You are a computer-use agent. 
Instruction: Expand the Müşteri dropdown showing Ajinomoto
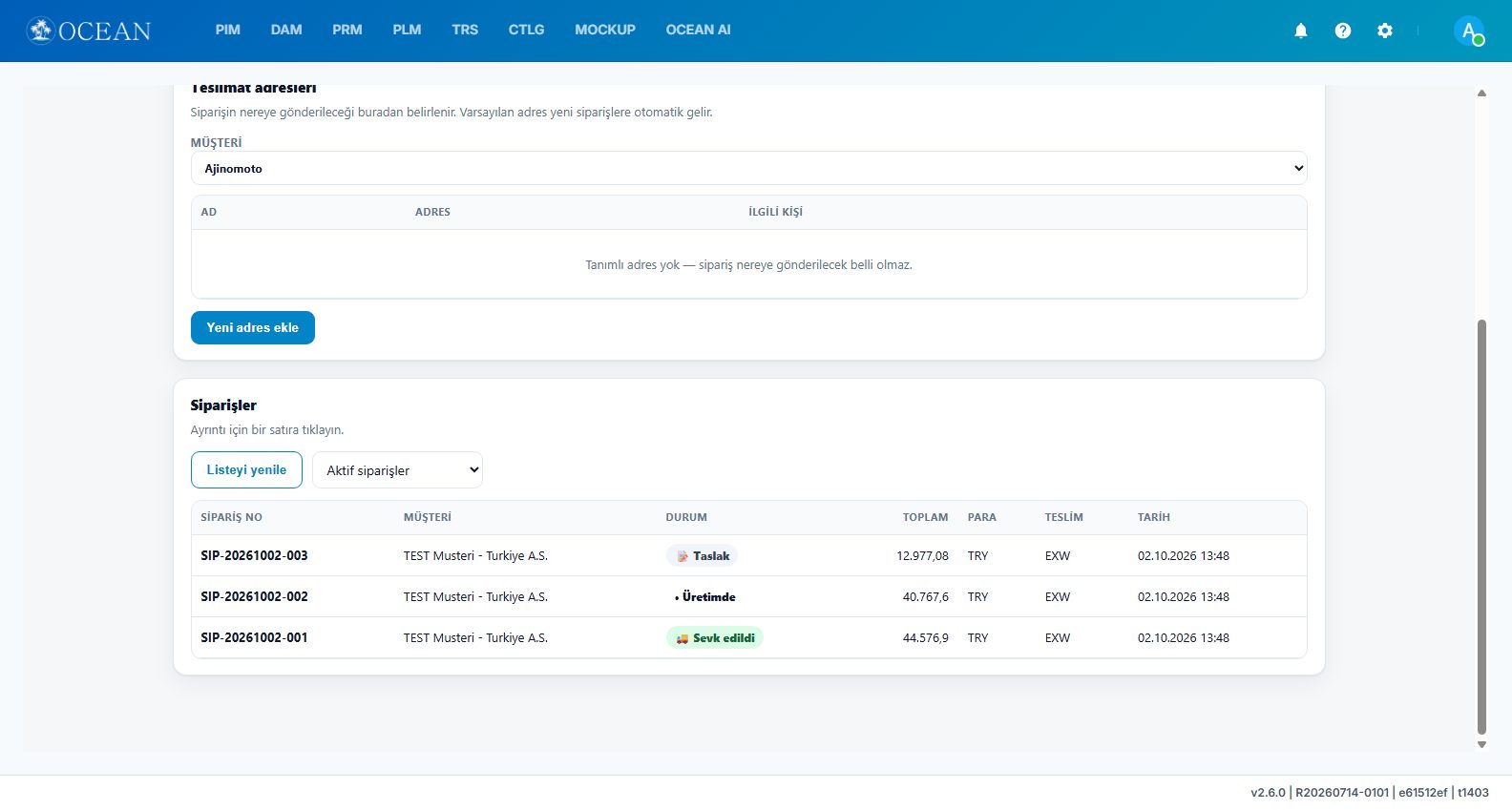[748, 168]
